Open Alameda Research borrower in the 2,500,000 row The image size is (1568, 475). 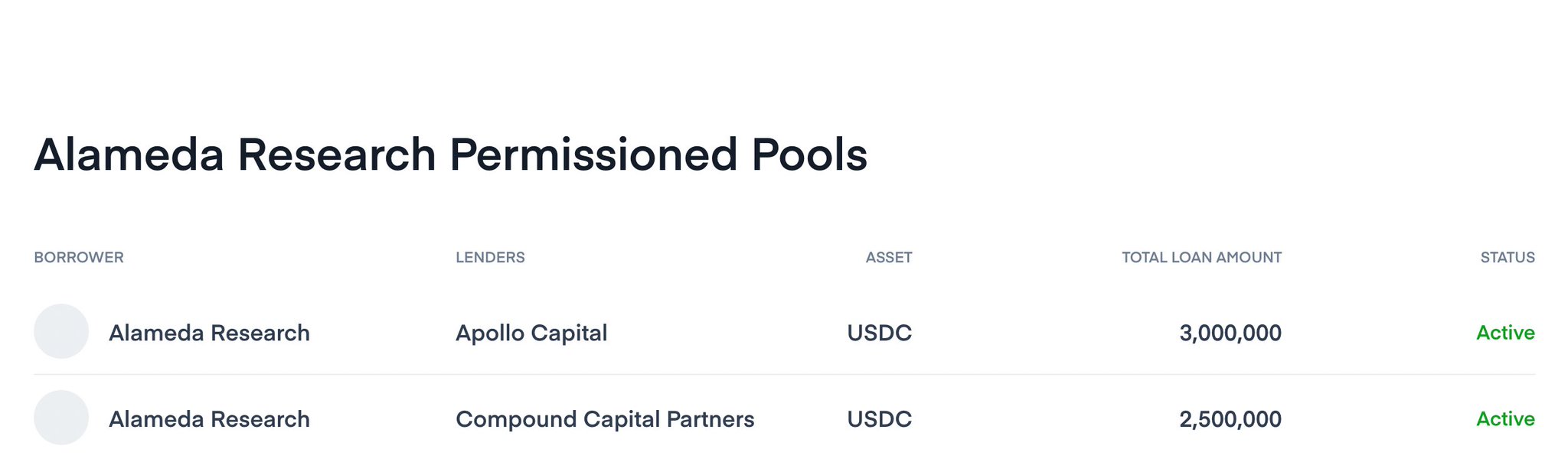pos(209,419)
